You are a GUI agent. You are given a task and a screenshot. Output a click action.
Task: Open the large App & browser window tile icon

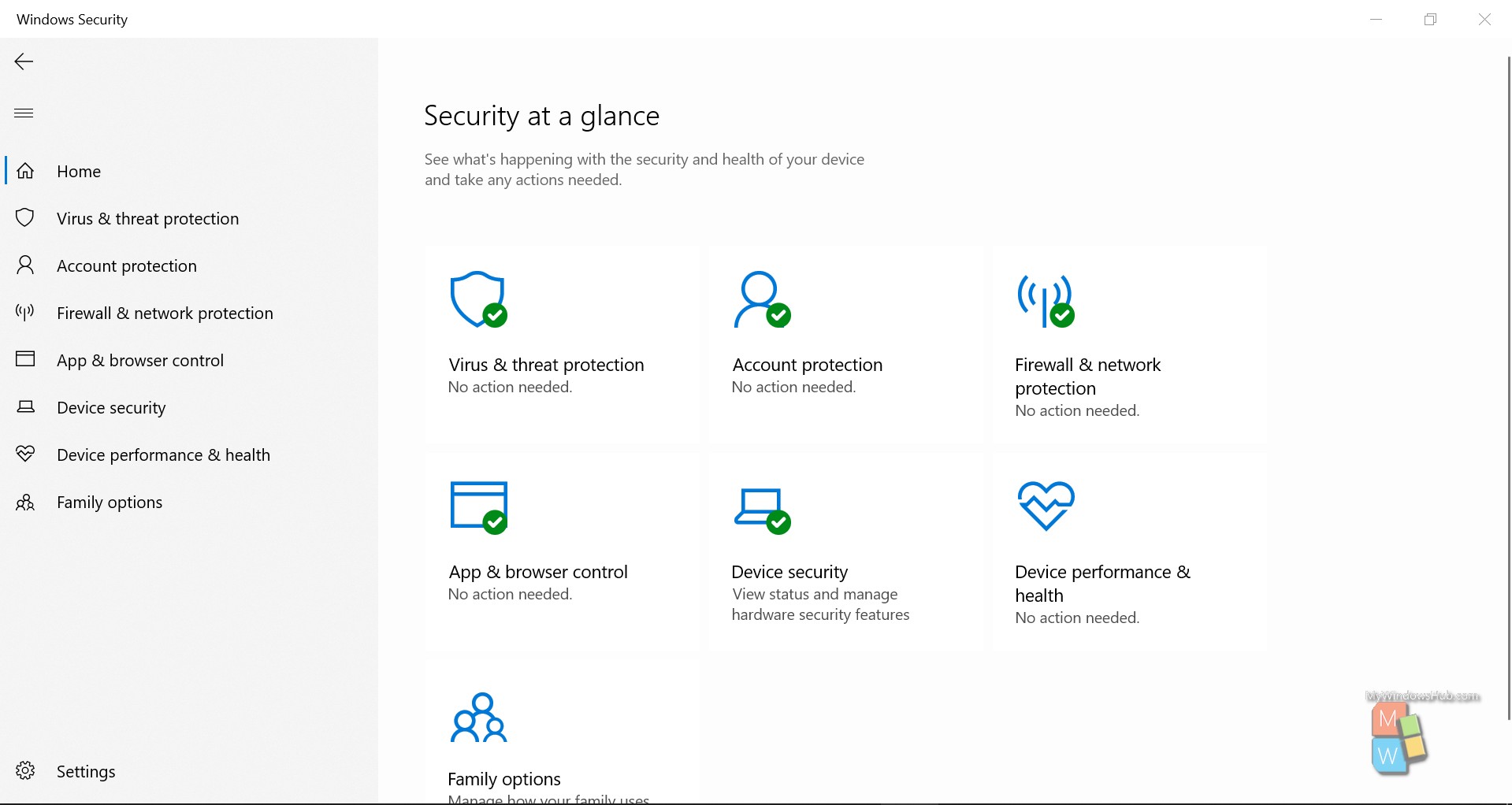point(478,507)
